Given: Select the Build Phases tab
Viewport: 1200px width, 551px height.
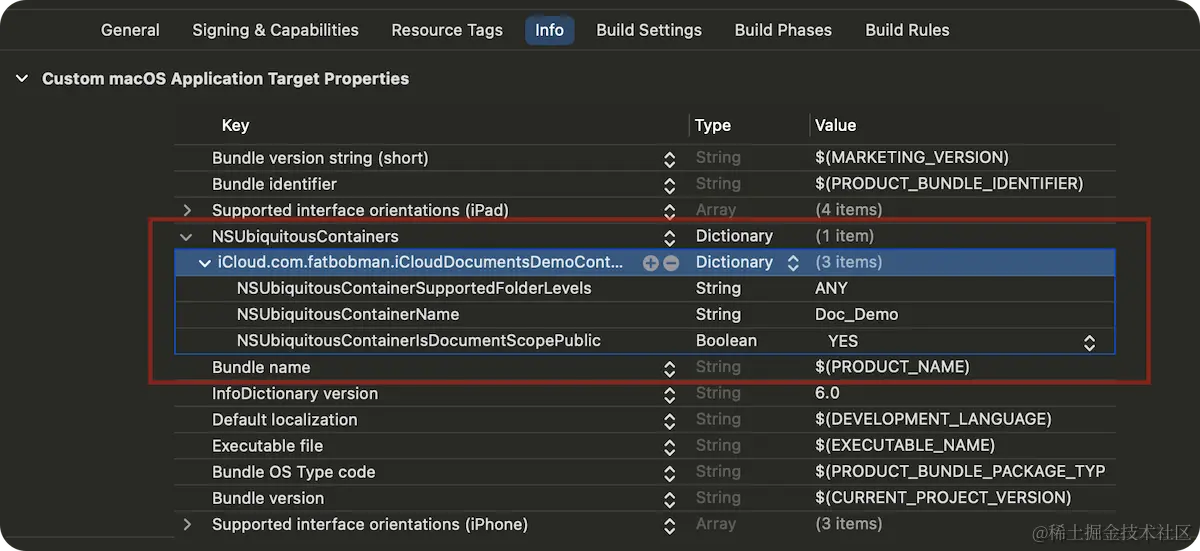Looking at the screenshot, I should (x=783, y=30).
